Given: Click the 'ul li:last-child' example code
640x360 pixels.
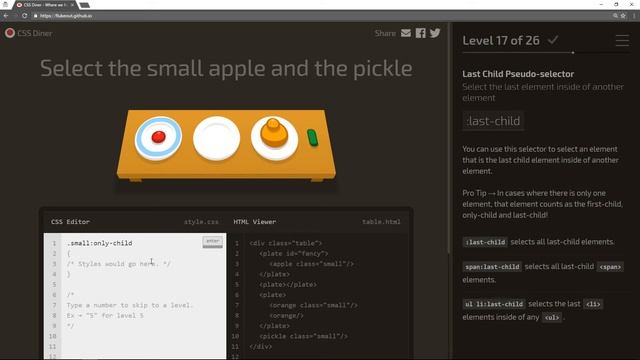Looking at the screenshot, I should (494, 304).
